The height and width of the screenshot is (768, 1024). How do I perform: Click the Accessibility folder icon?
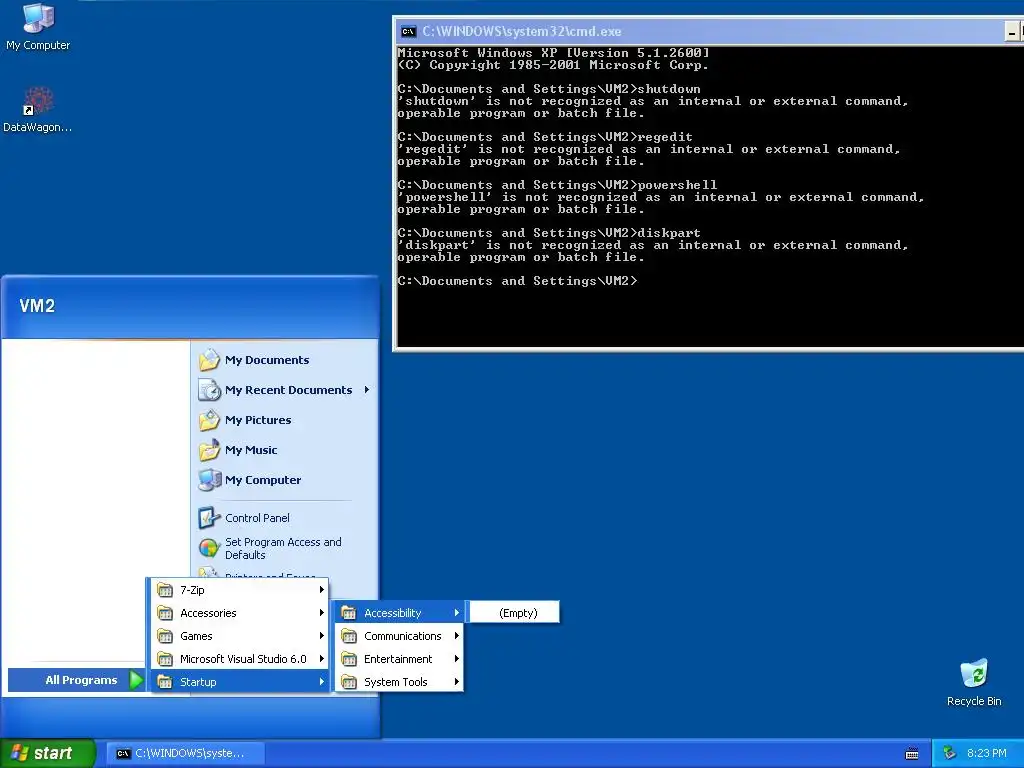tap(349, 613)
